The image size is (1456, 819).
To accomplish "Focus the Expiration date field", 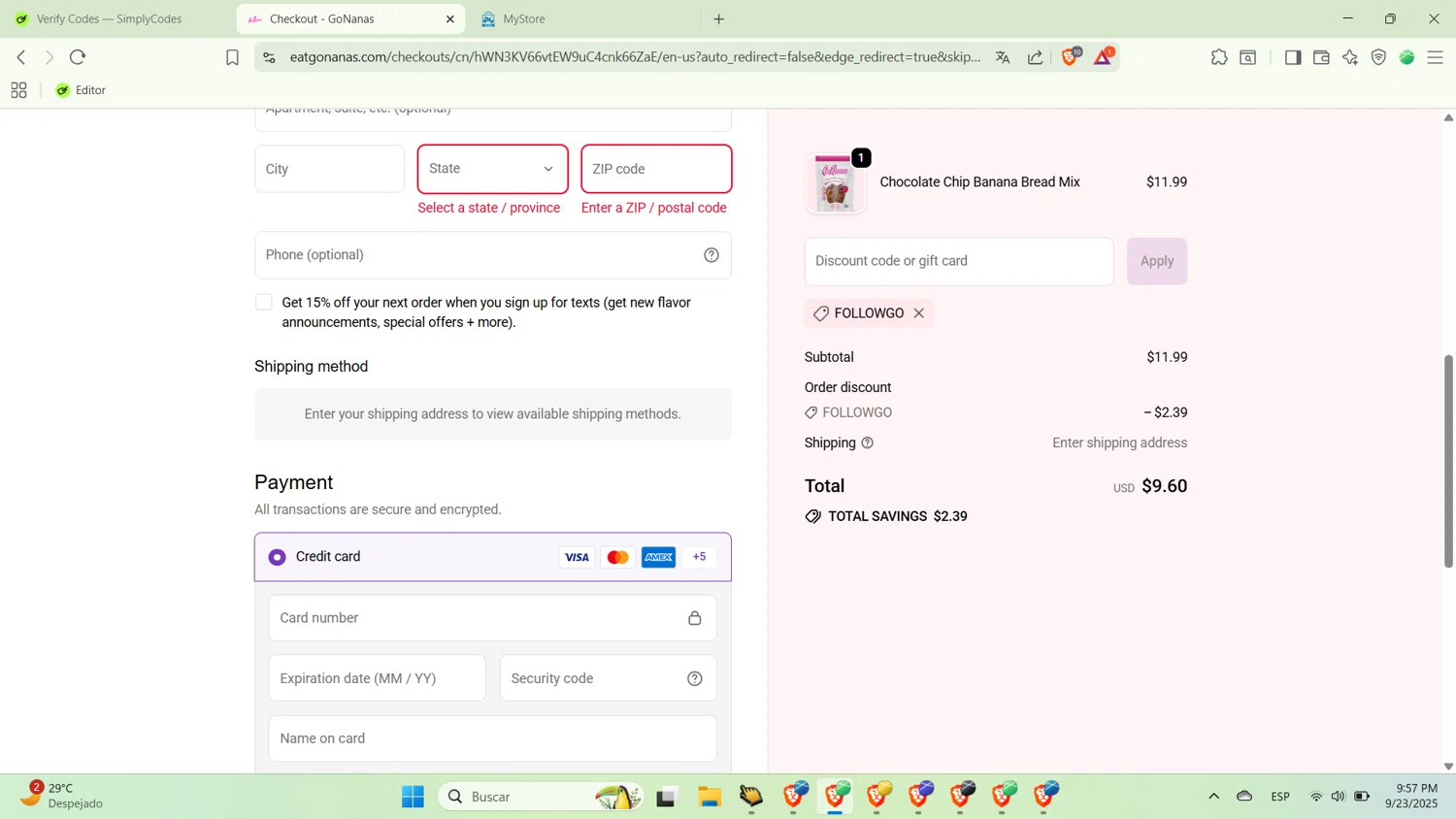I will 378,678.
